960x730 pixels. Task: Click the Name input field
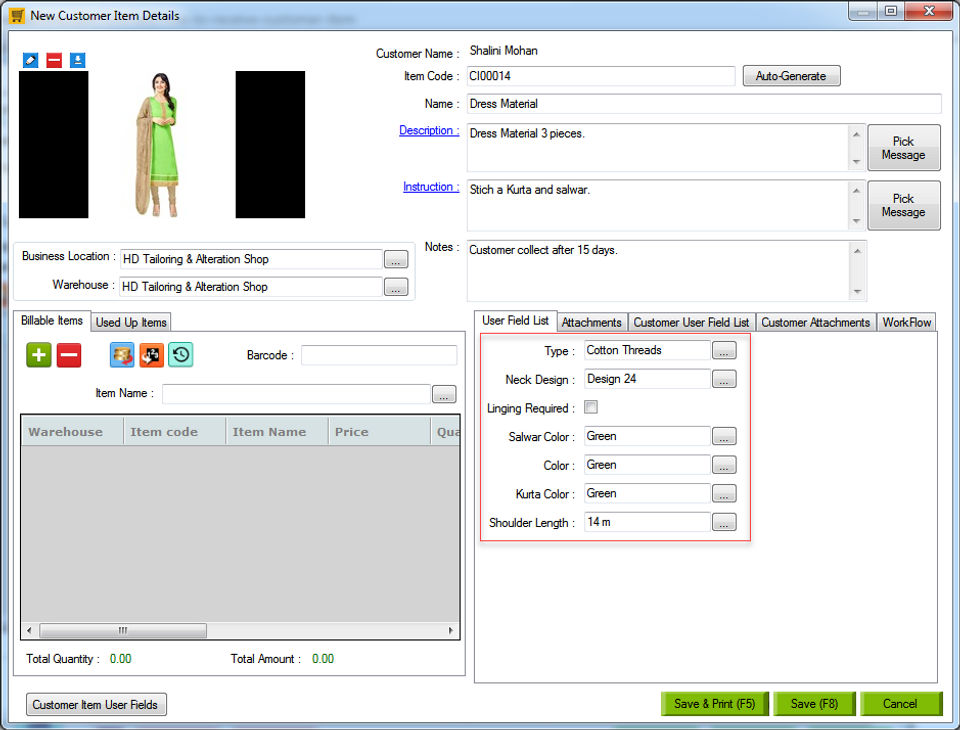pyautogui.click(x=704, y=103)
